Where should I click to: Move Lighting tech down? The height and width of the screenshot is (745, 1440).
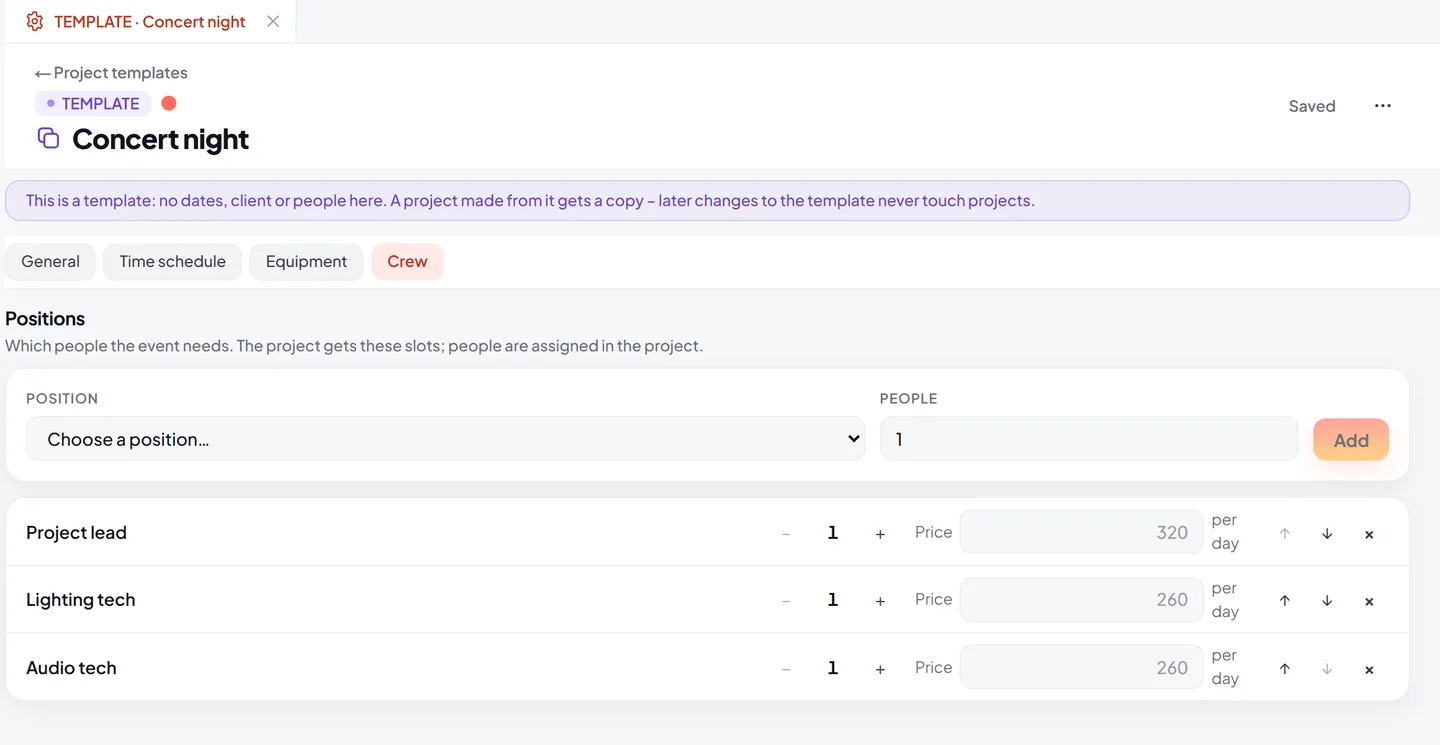[x=1327, y=601]
